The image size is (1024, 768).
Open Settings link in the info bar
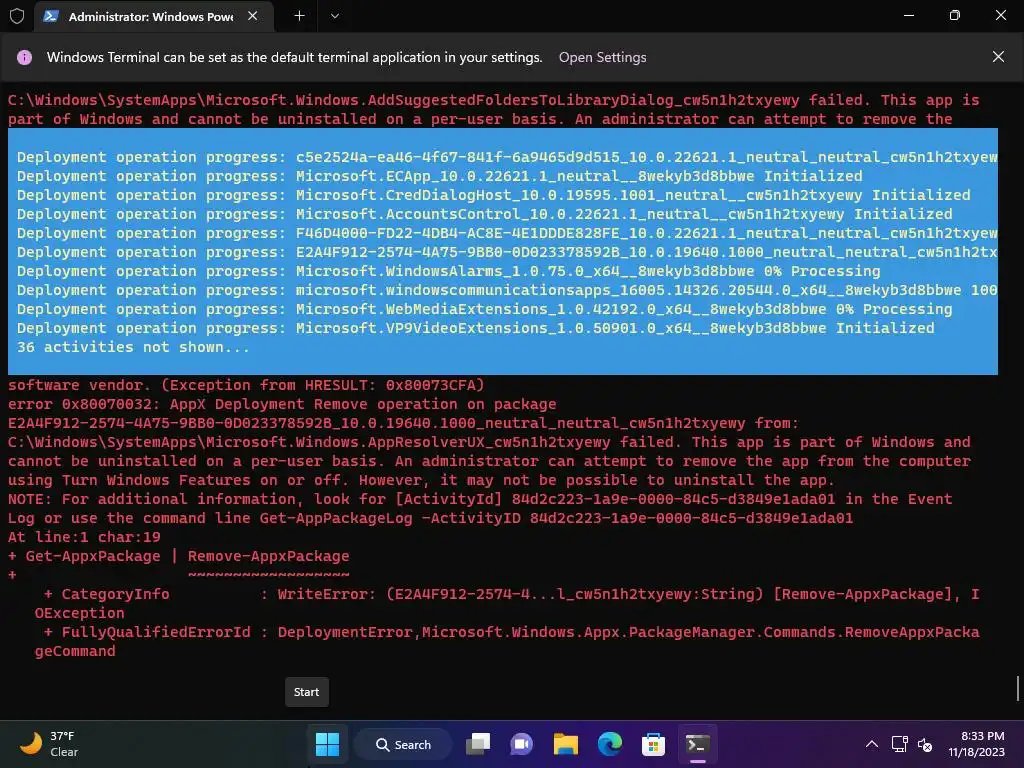pos(602,57)
